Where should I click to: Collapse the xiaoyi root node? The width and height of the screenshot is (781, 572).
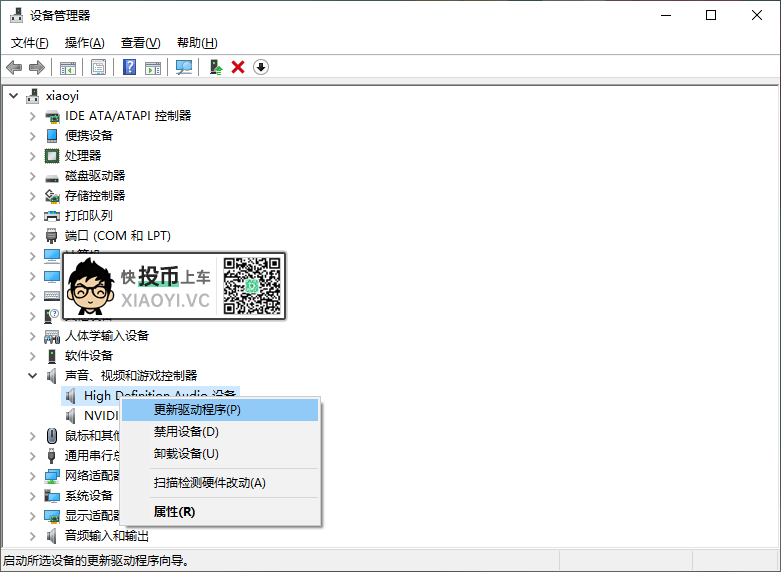point(14,96)
